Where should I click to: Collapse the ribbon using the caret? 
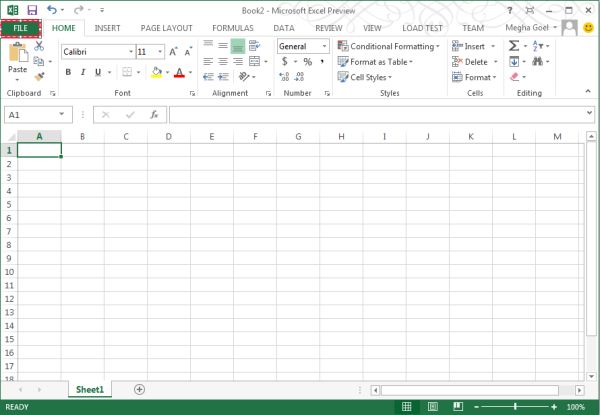pos(588,91)
